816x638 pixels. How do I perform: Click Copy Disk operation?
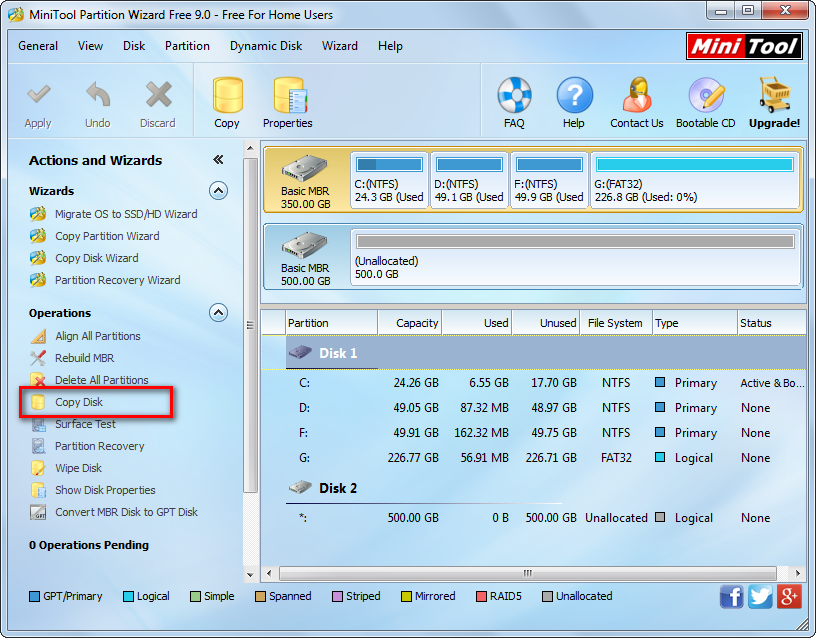click(79, 402)
